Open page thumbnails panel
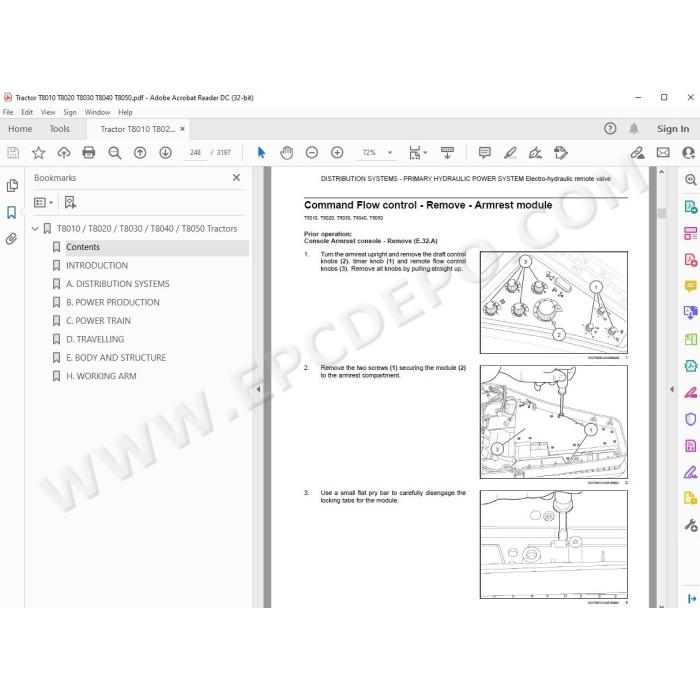700x700 pixels. pos(12,185)
